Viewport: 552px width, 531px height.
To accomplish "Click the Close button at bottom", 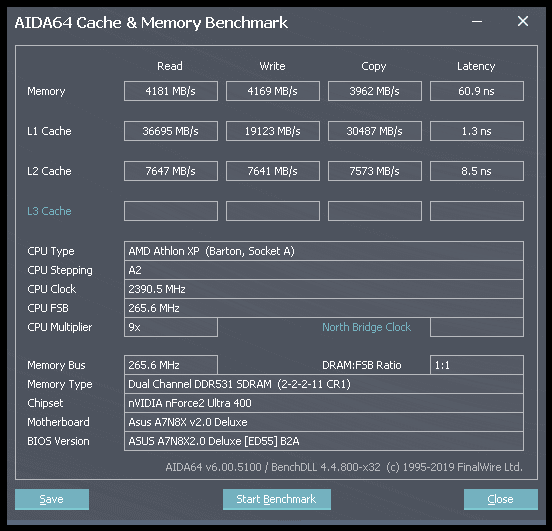I will coord(501,499).
